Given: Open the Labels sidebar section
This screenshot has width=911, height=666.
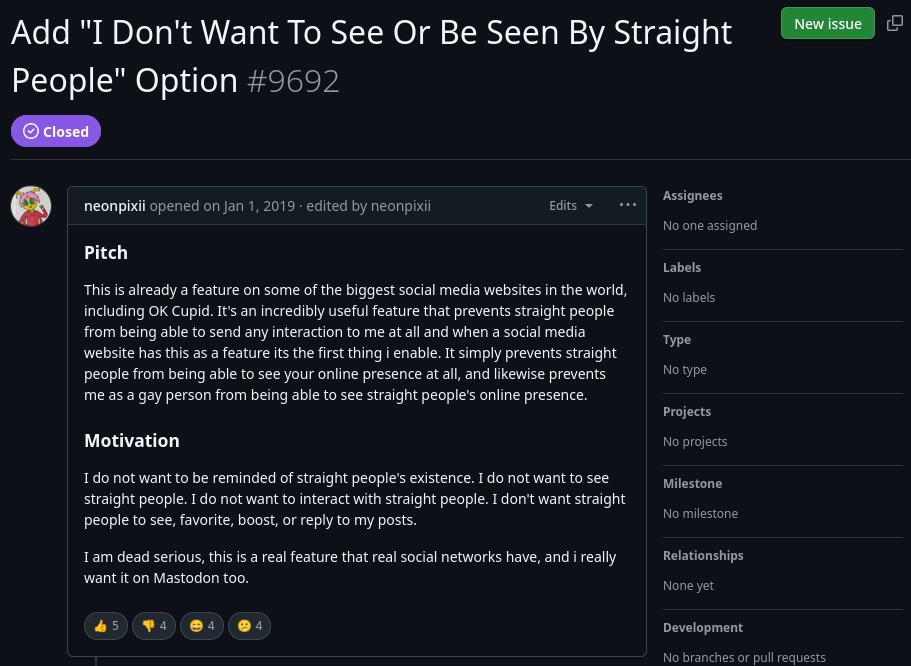Looking at the screenshot, I should [x=682, y=268].
